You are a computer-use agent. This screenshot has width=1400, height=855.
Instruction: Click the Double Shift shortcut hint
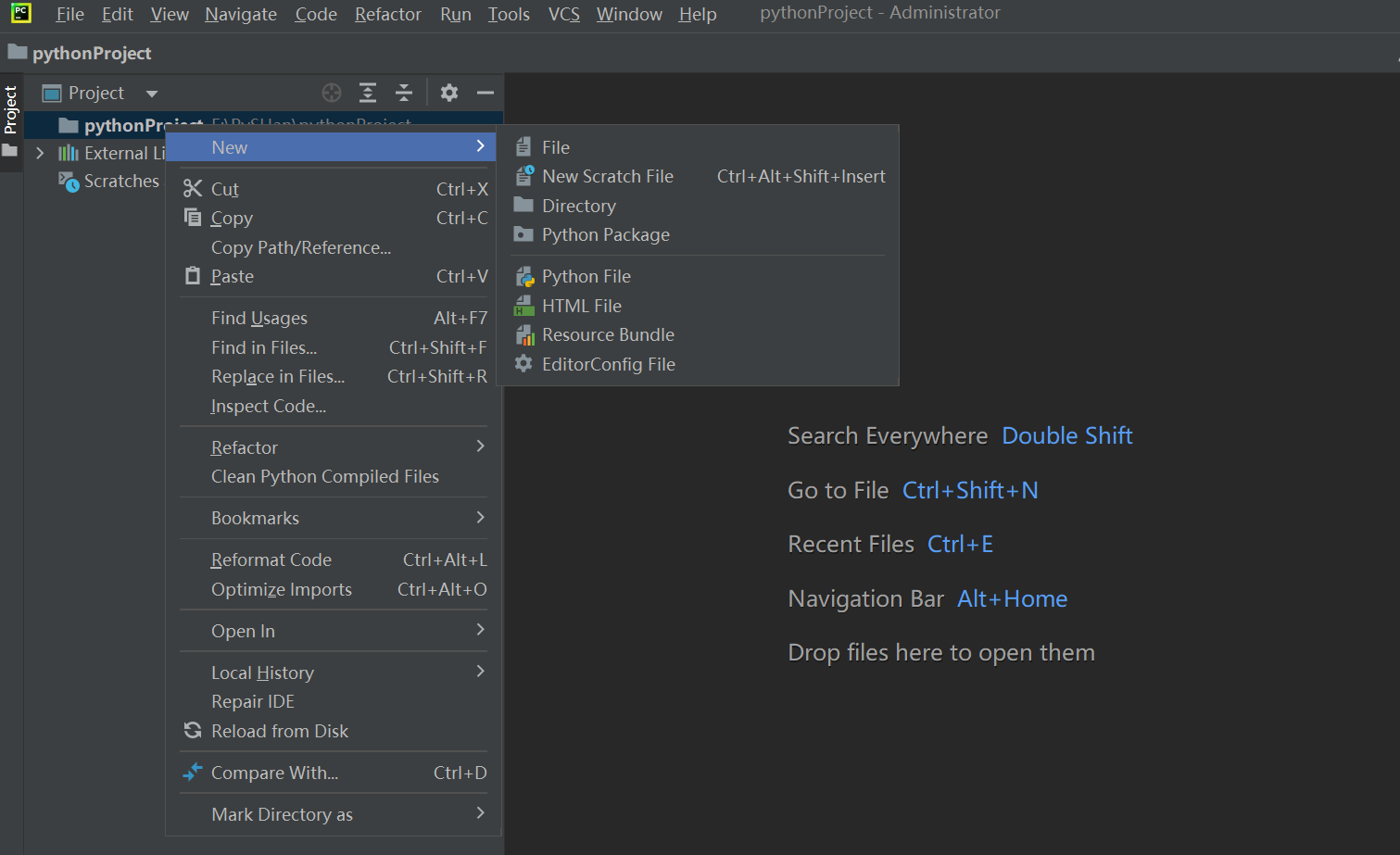click(1067, 435)
